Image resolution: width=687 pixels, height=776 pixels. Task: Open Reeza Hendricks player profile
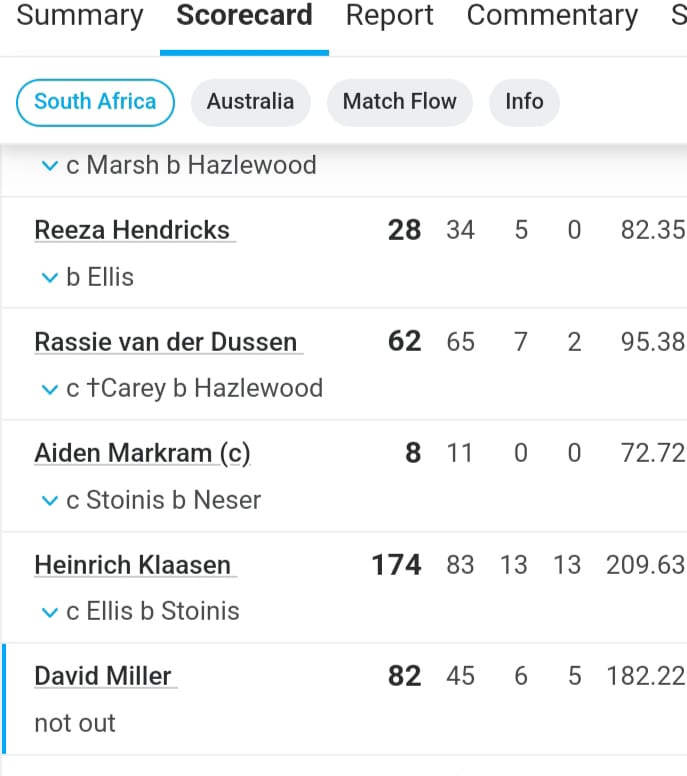click(132, 230)
